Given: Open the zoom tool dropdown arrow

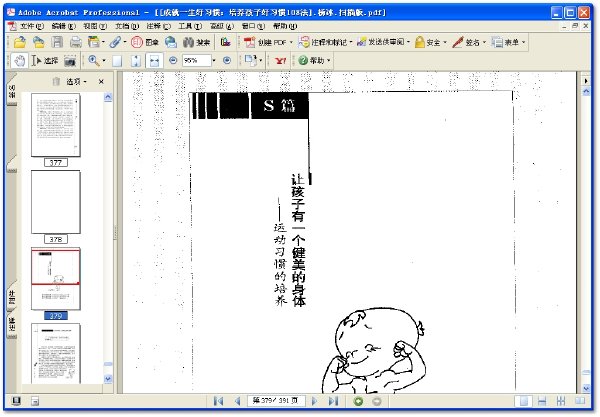Looking at the screenshot, I should click(104, 60).
